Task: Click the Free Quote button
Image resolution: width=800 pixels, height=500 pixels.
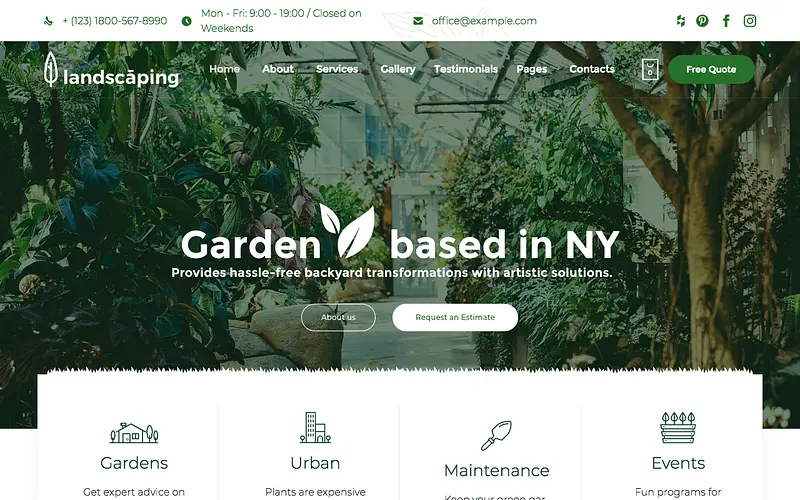Action: (711, 69)
